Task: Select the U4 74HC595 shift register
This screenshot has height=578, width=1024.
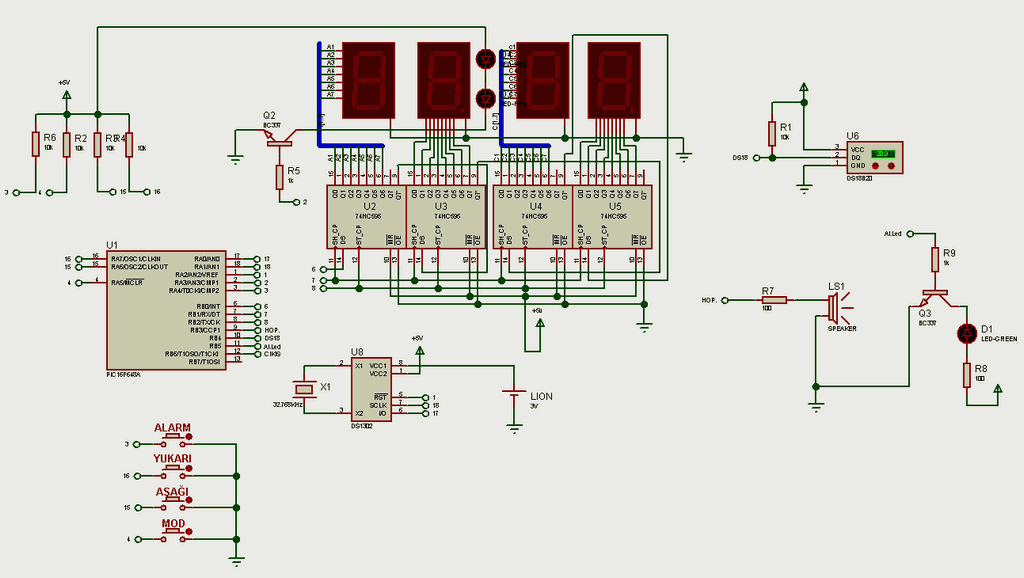Action: [x=533, y=217]
